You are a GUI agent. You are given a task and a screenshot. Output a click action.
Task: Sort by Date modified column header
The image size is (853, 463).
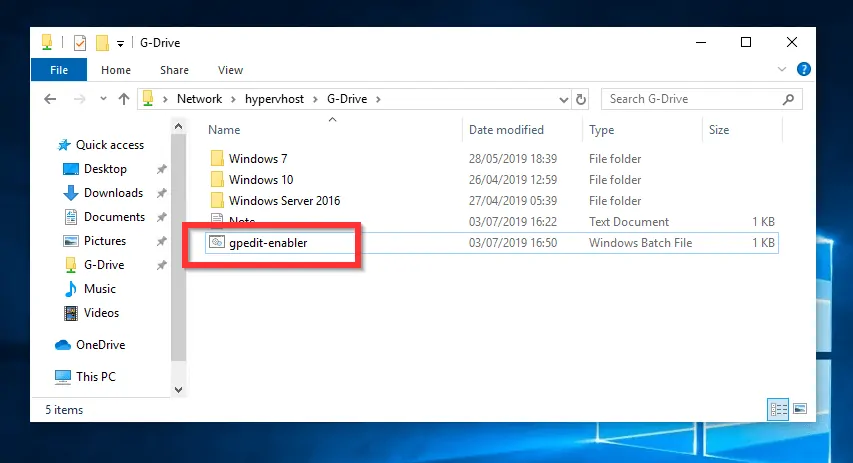(x=506, y=130)
